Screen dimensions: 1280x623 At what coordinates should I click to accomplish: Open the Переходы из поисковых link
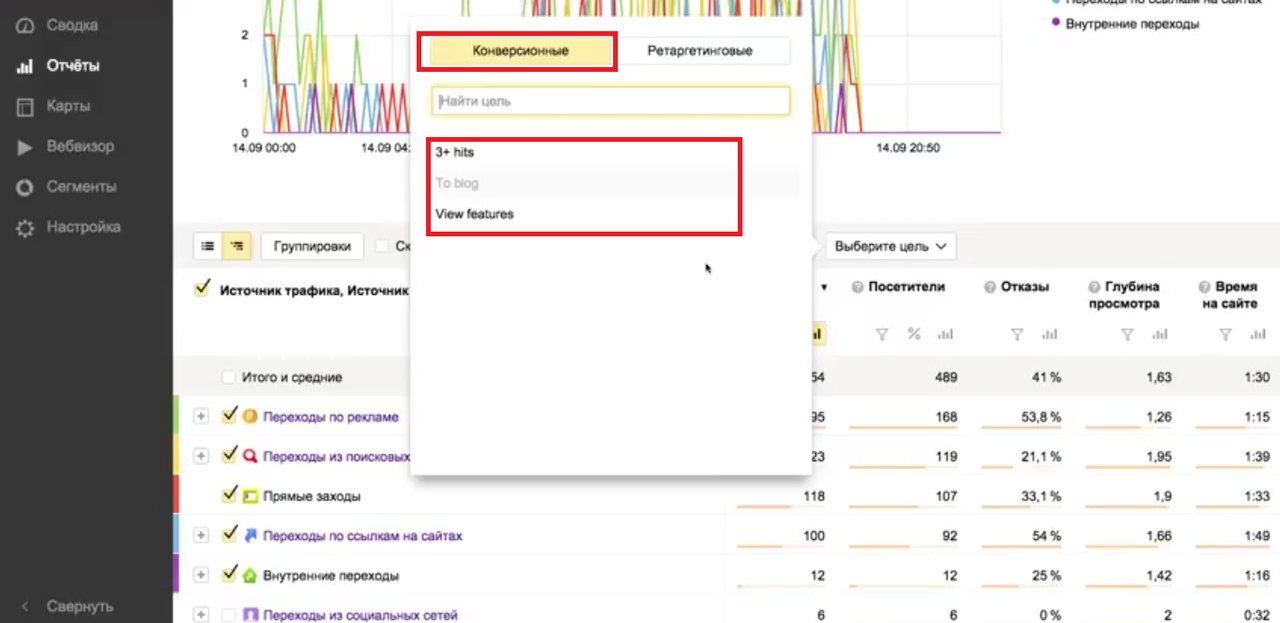(x=336, y=456)
